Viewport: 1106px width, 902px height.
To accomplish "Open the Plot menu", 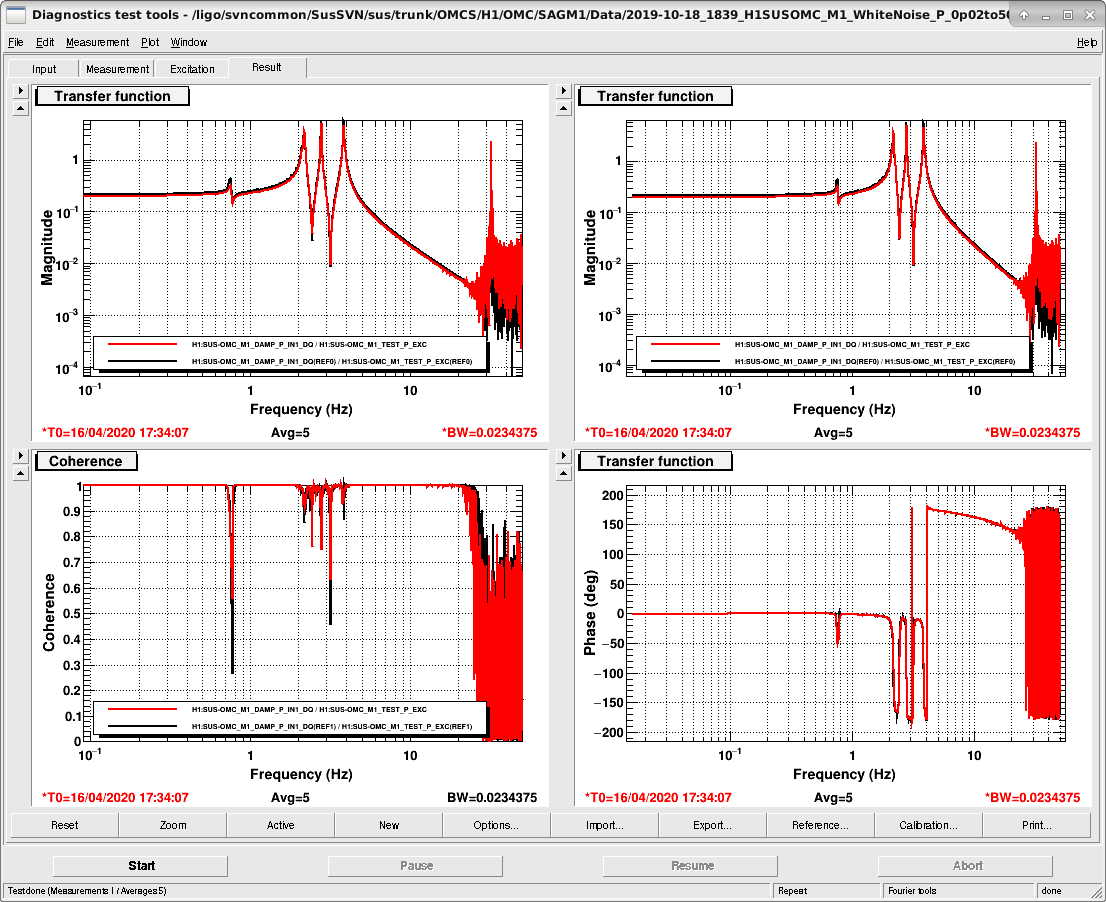I will coord(150,42).
